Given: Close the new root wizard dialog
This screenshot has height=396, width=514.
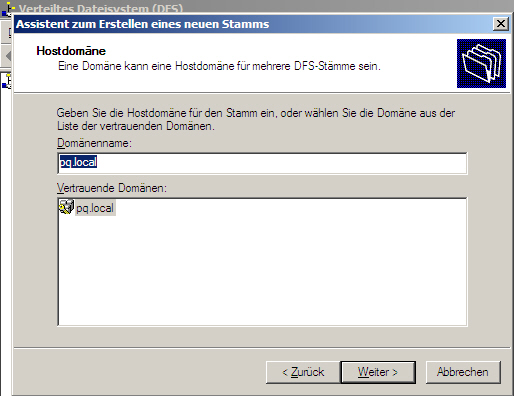Looking at the screenshot, I should click(x=501, y=24).
